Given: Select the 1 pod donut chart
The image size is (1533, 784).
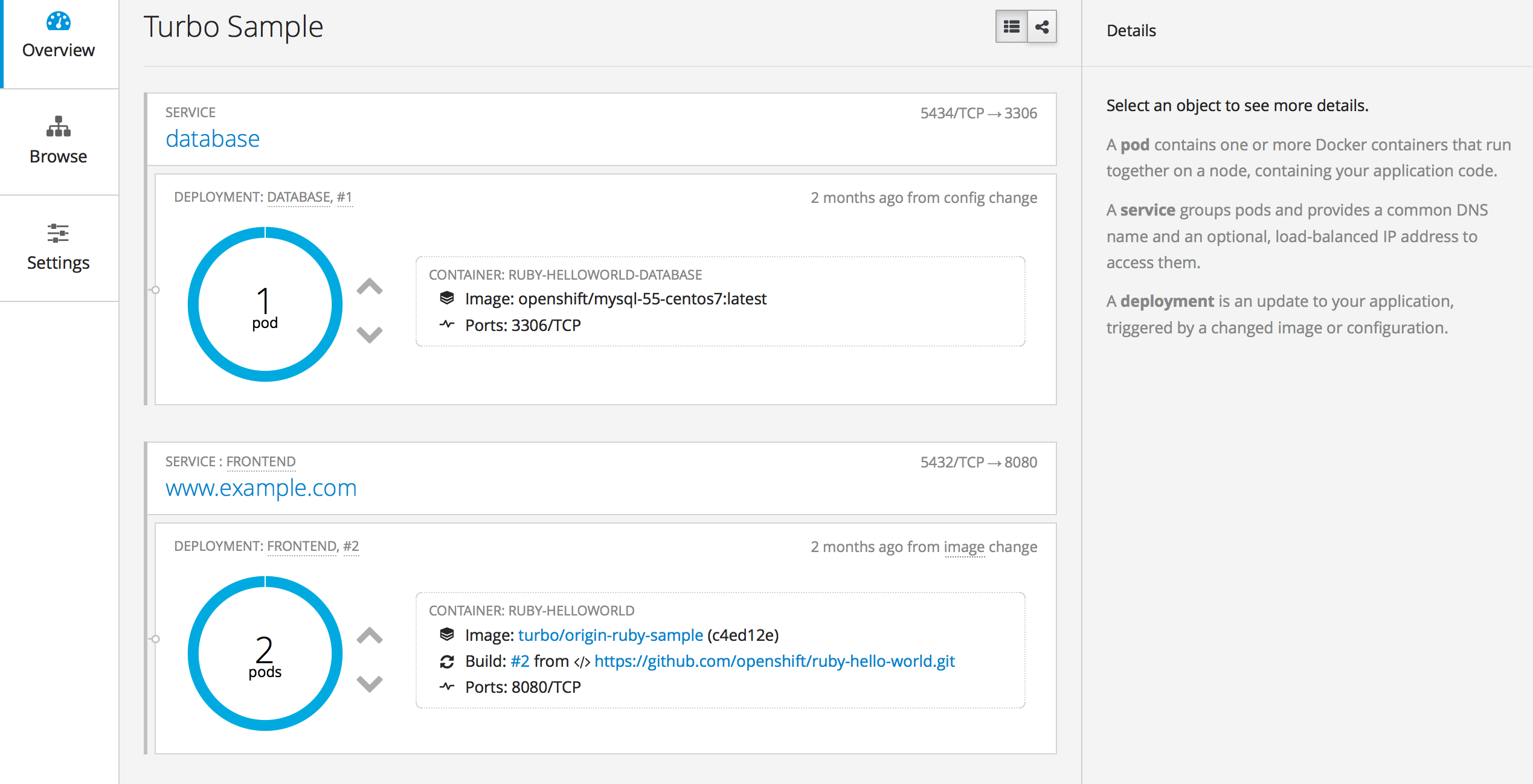Looking at the screenshot, I should [x=265, y=304].
